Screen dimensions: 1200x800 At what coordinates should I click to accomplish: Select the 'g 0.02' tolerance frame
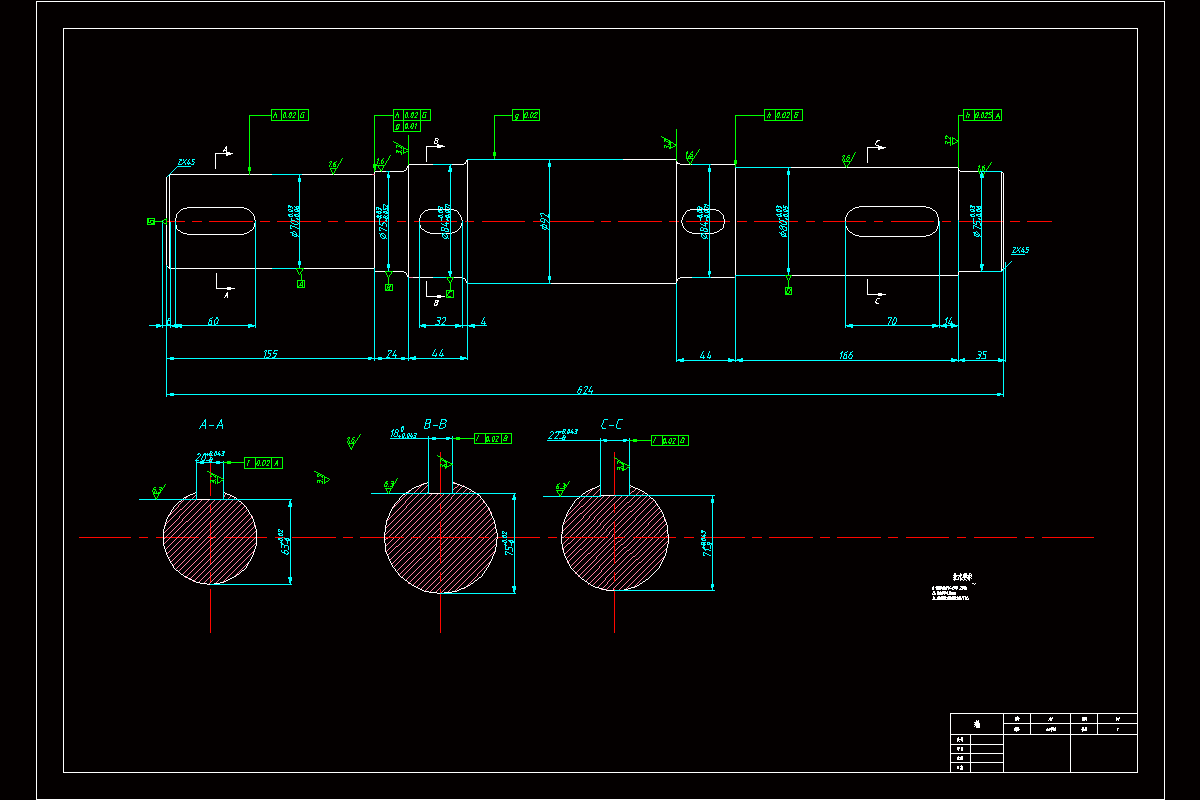[526, 115]
